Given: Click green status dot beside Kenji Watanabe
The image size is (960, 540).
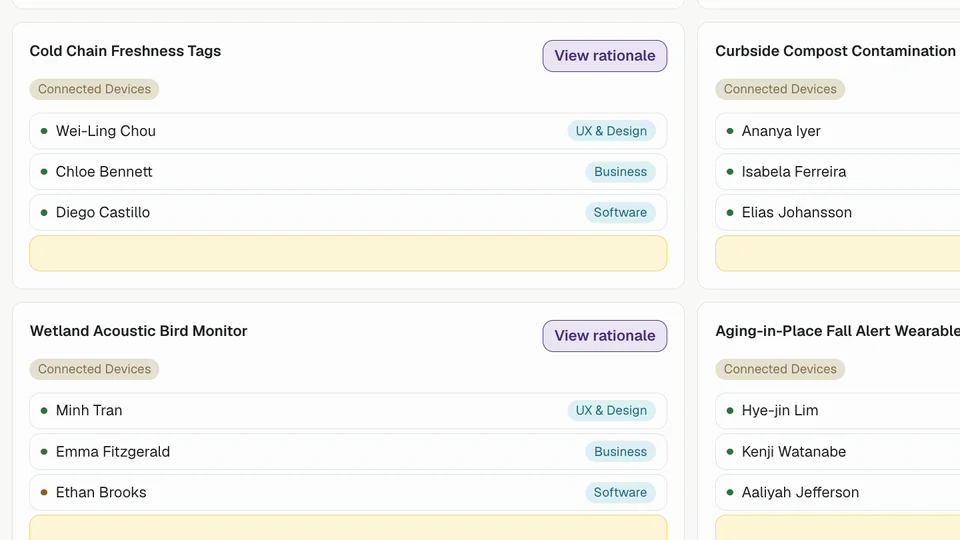Looking at the screenshot, I should [730, 452].
